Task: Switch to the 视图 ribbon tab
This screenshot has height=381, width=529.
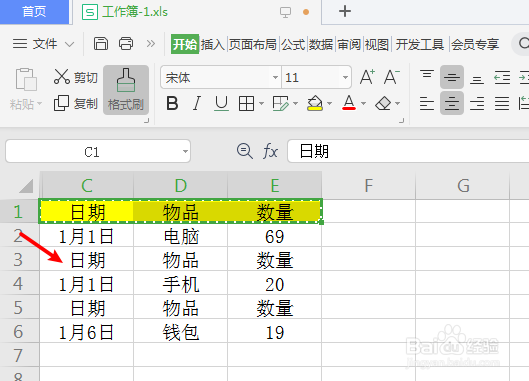Action: (x=377, y=44)
